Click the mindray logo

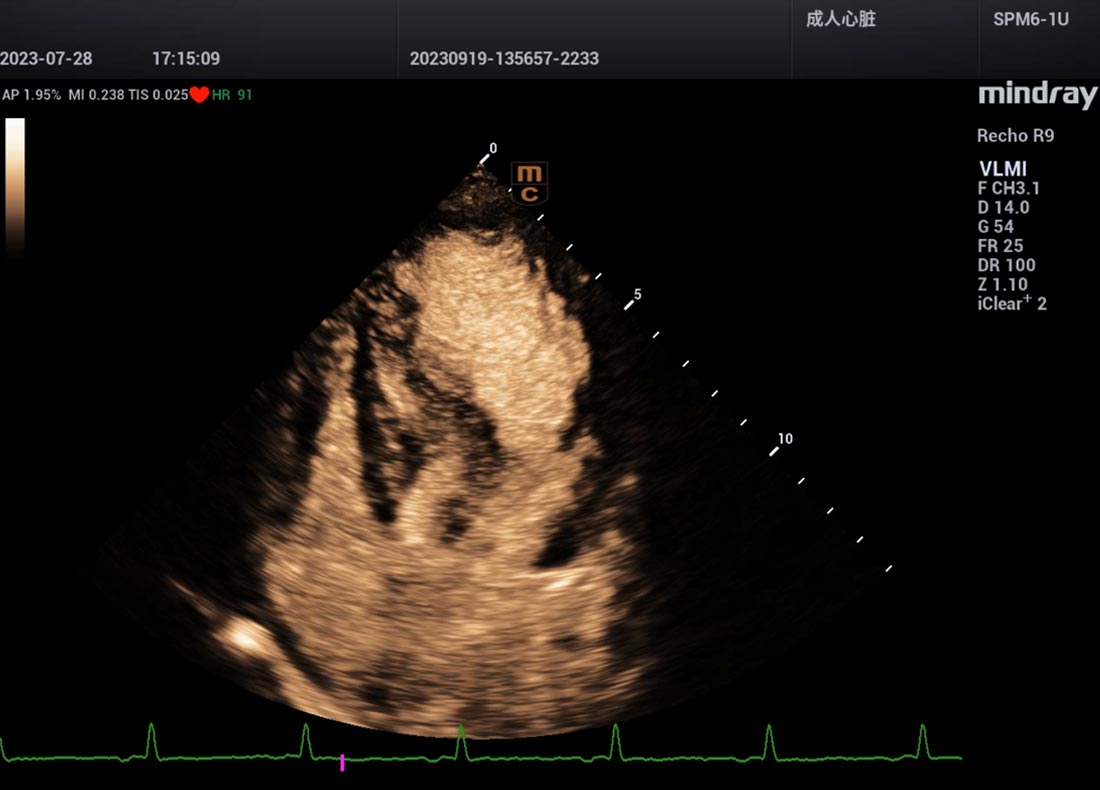coord(1037,96)
